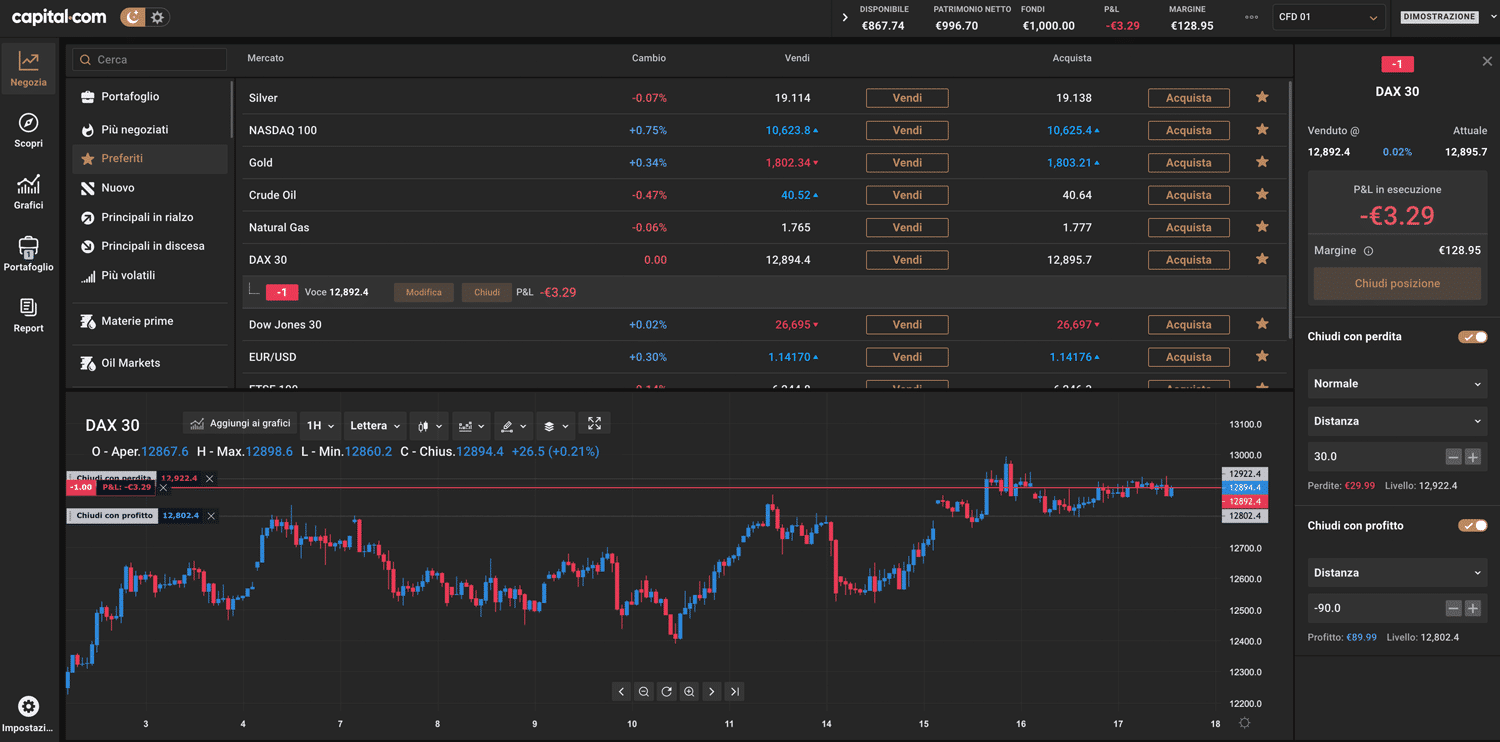Click Vendi button for Gold
Screen dimensions: 1500x742
tap(907, 163)
